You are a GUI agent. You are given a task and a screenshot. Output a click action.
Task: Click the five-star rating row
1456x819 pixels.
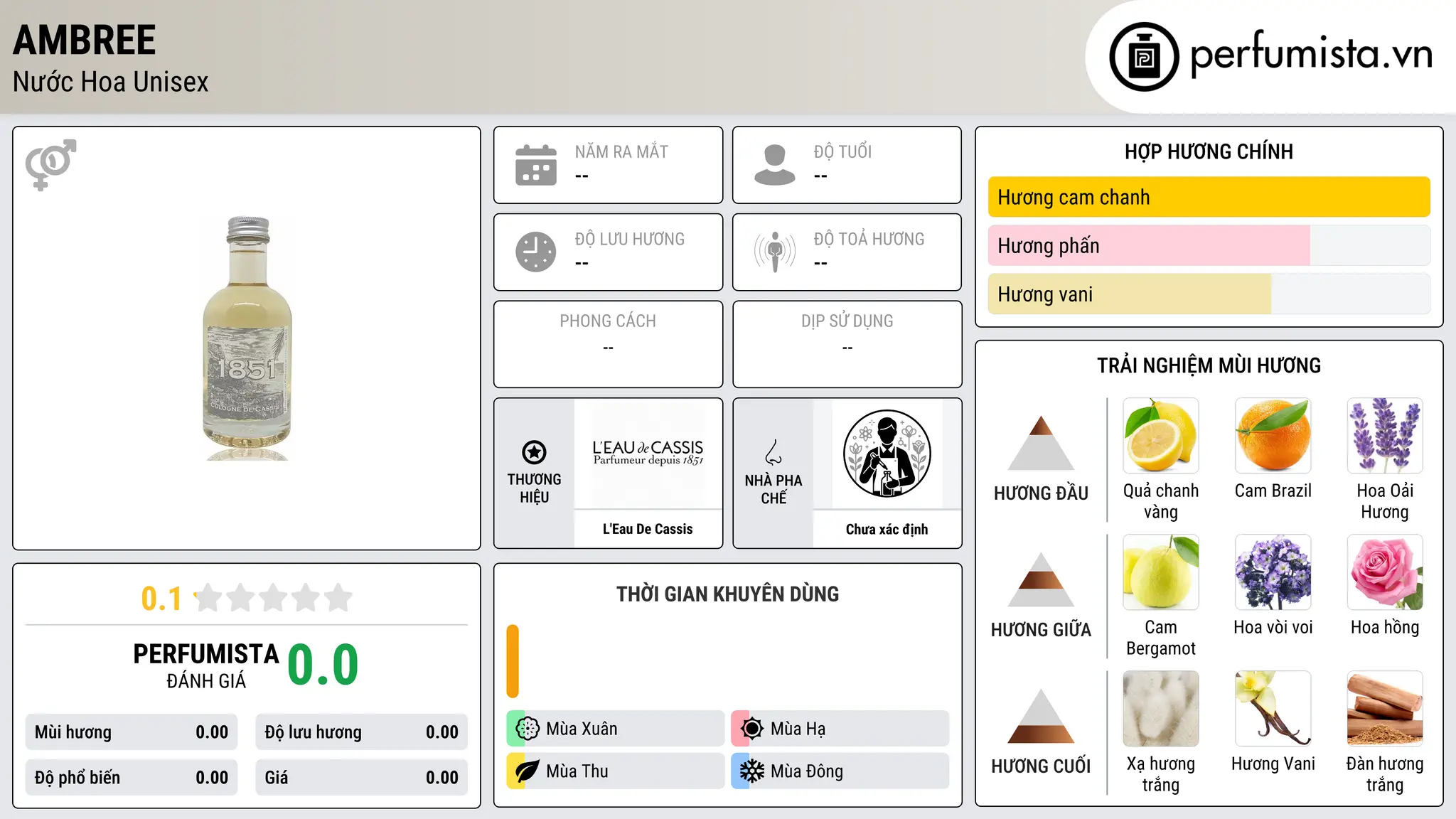[x=273, y=598]
